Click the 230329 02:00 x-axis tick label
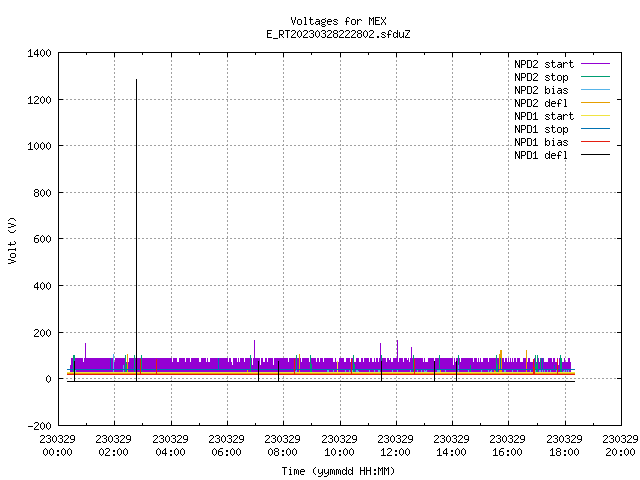Viewport: 640px width, 480px height. point(113,446)
